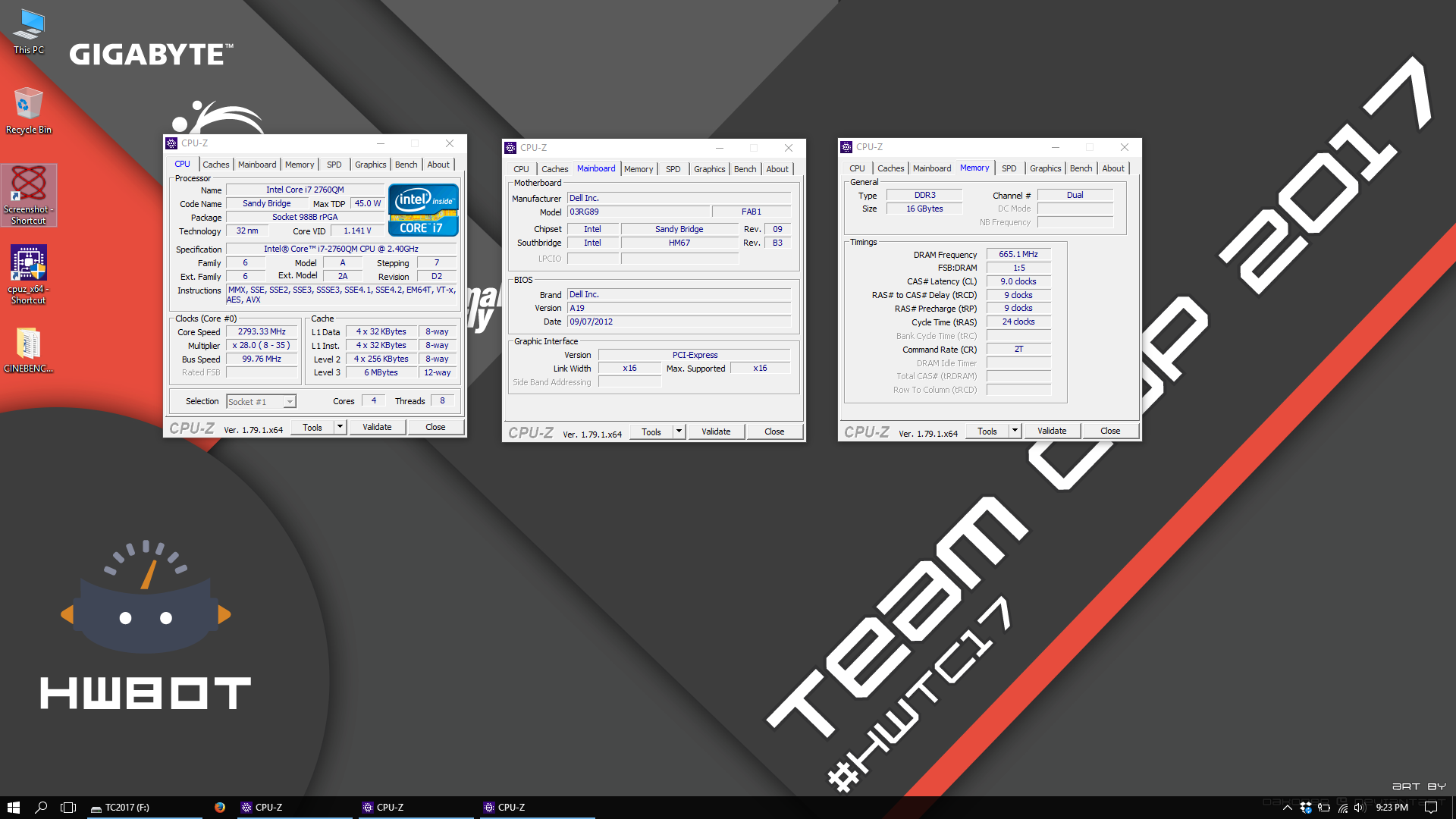Open the Bench tab in the CPU window

406,165
